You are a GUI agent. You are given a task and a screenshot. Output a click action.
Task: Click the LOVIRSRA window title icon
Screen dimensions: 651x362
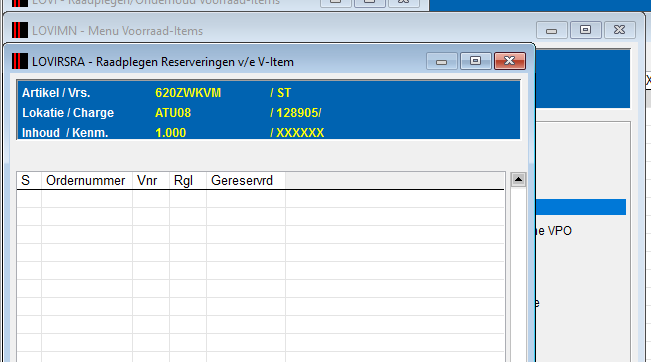[20, 61]
